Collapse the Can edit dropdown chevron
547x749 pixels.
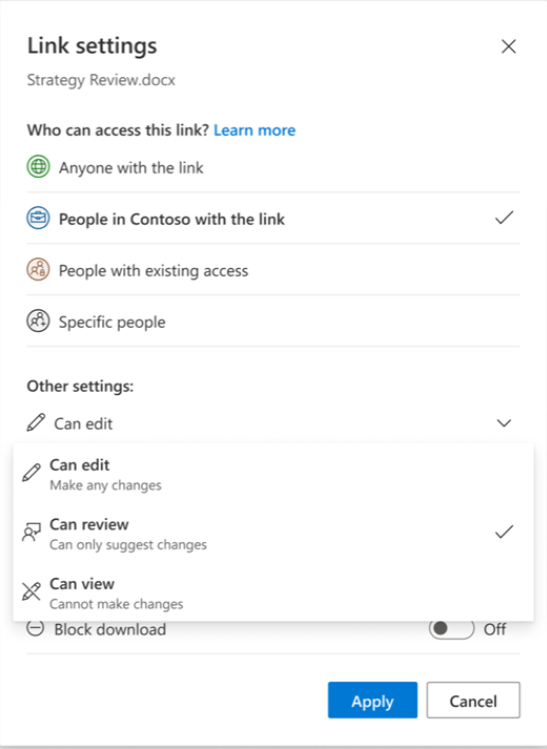click(x=504, y=423)
